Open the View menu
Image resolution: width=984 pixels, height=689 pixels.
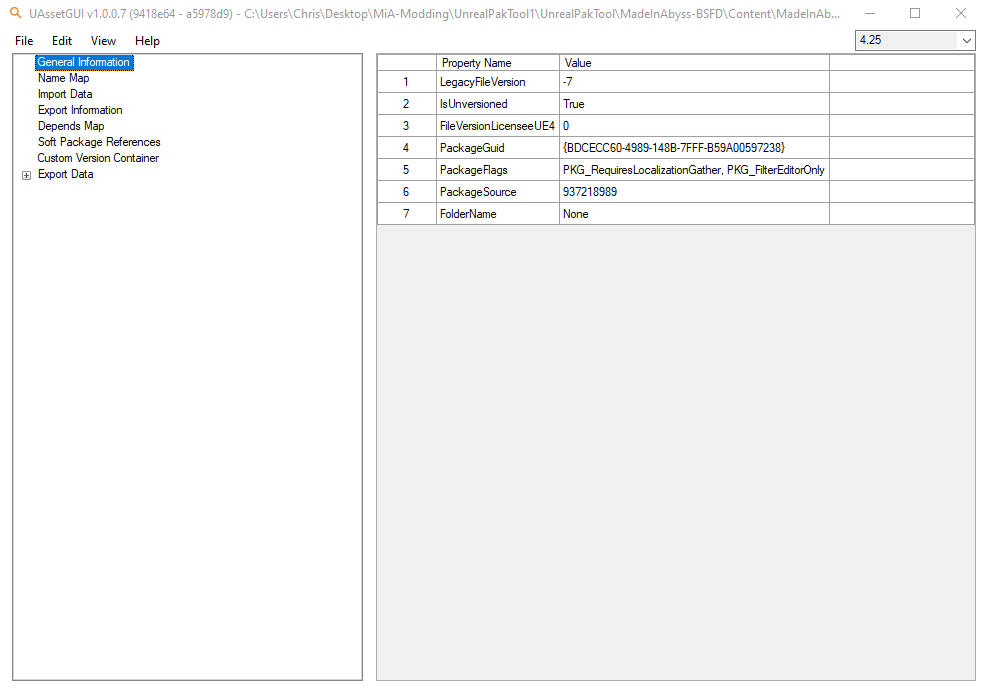103,41
